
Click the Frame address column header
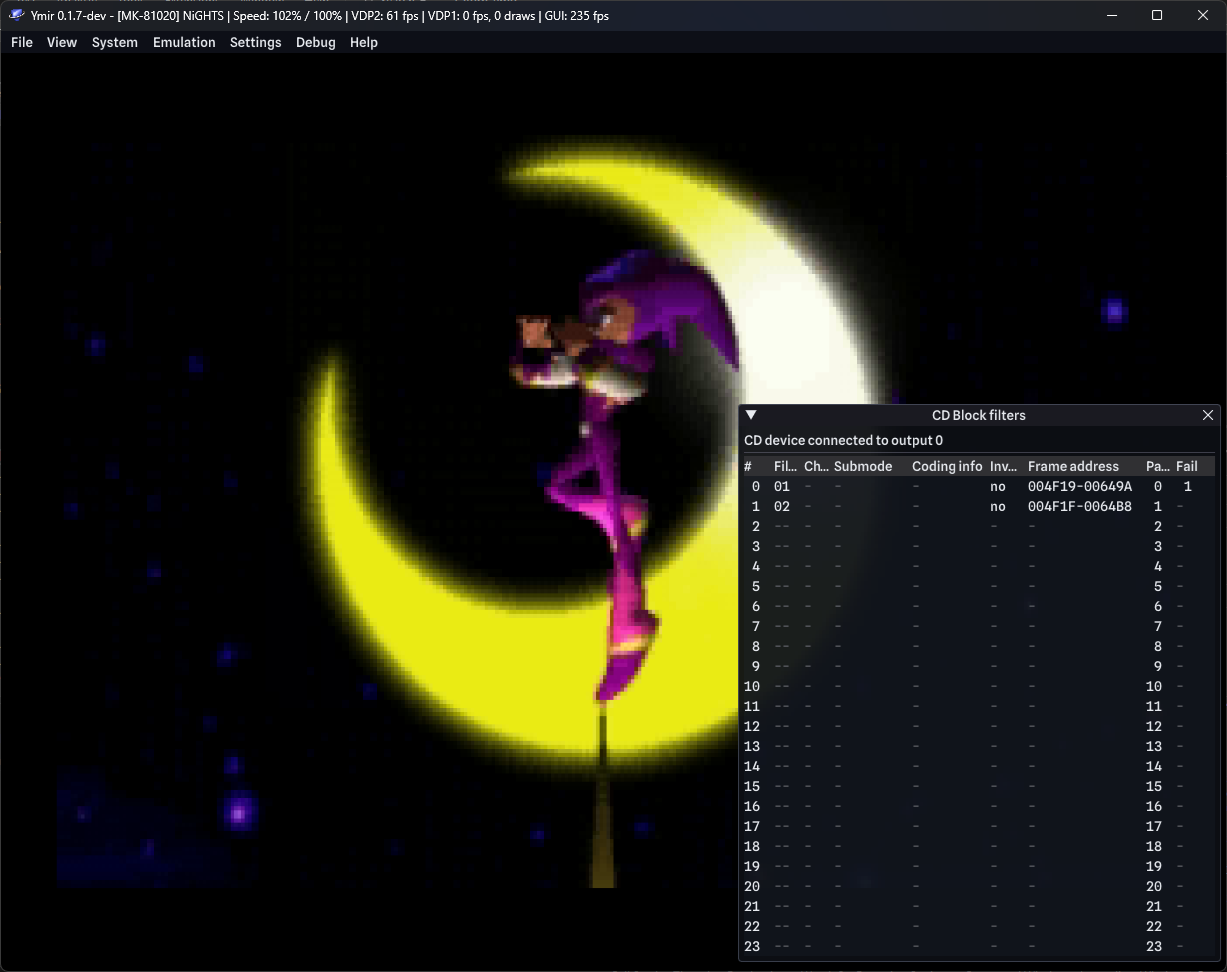click(x=1073, y=466)
